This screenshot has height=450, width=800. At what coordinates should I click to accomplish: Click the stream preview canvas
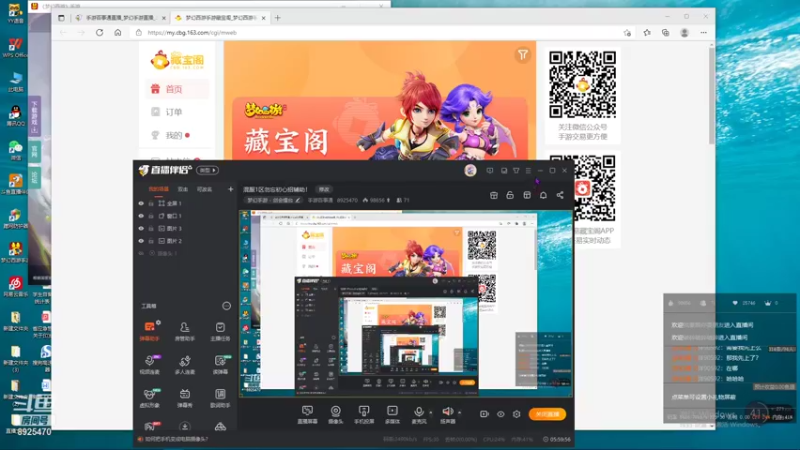406,304
